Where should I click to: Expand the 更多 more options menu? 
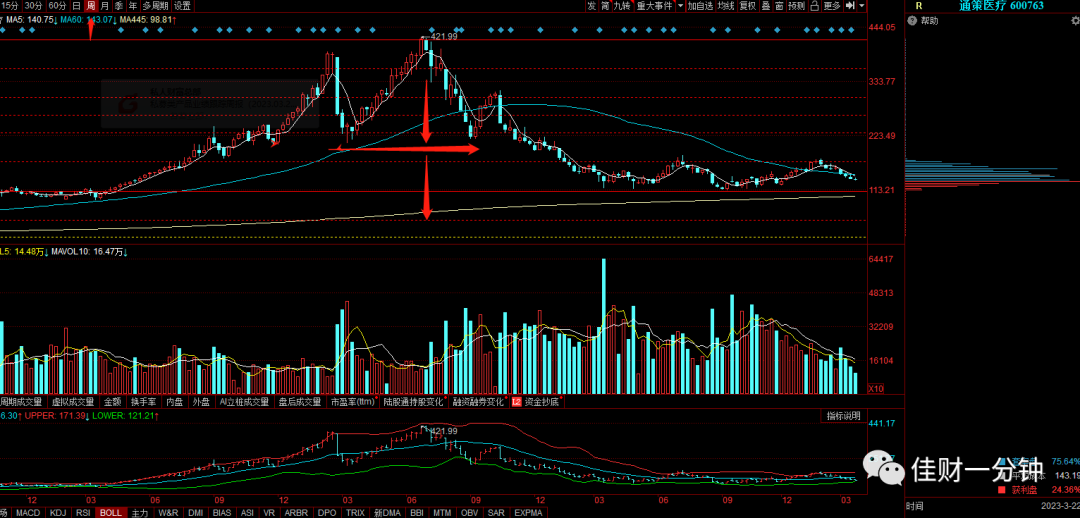click(832, 6)
